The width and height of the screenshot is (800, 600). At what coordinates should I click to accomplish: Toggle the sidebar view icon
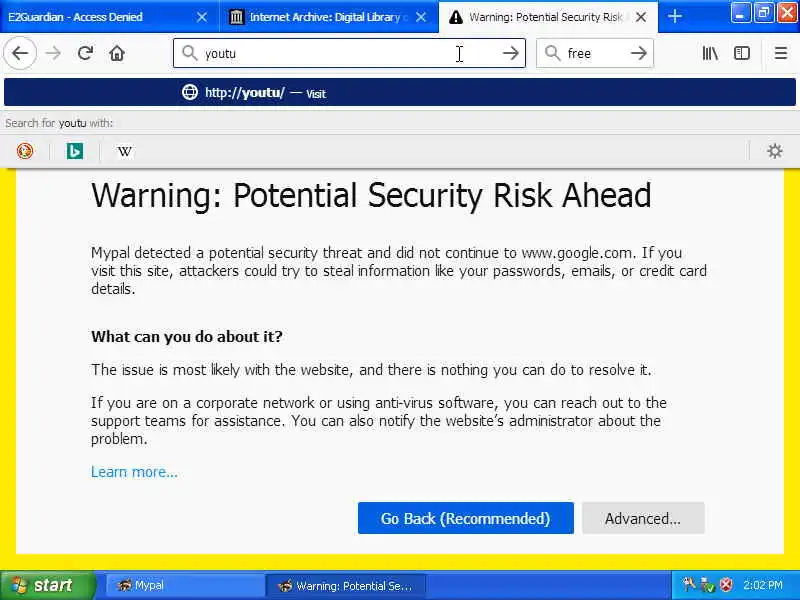741,53
